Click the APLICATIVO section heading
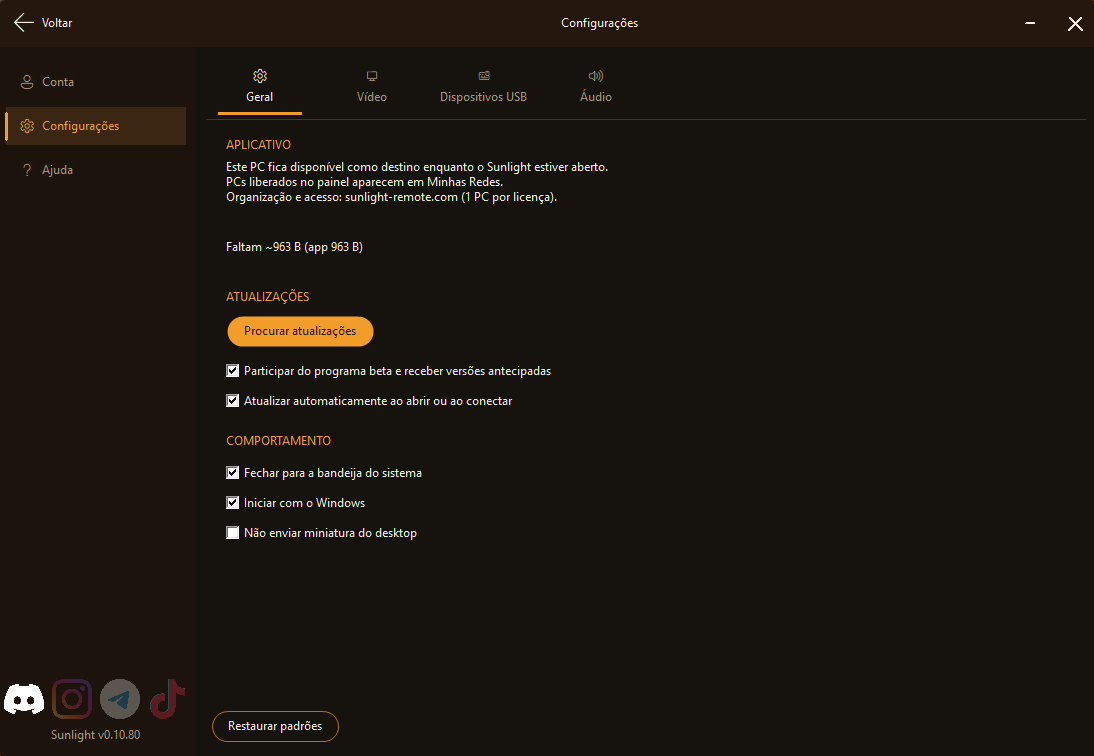Screen dimensions: 1094x756 coord(258,144)
